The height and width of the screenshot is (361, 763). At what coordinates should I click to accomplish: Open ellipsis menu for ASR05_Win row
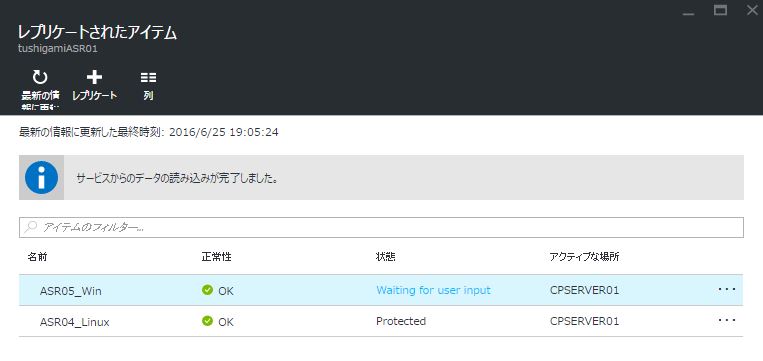[727, 289]
